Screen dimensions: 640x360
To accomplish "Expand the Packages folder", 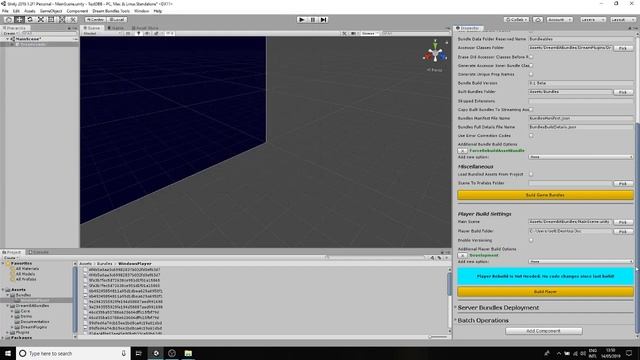I will 3,338.
